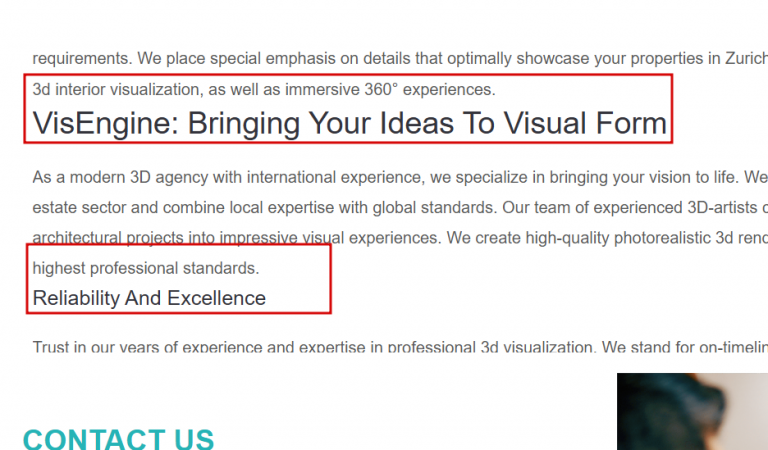Click the line starting 'estate sector and combine'
Screen dimensions: 768x450
[400, 208]
